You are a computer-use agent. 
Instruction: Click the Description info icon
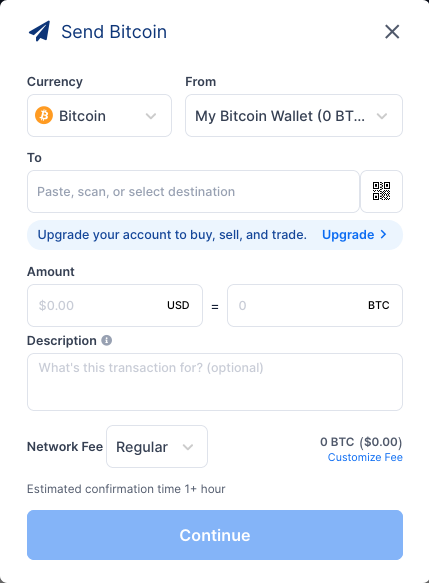107,340
